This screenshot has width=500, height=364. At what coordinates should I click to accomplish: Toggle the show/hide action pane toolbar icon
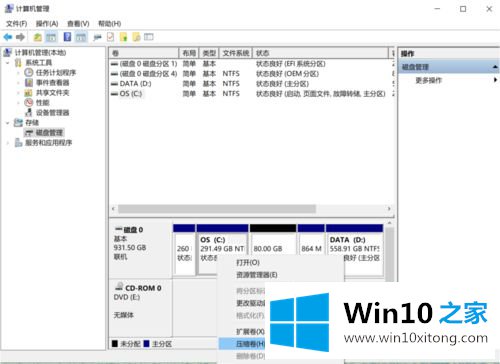point(81,37)
